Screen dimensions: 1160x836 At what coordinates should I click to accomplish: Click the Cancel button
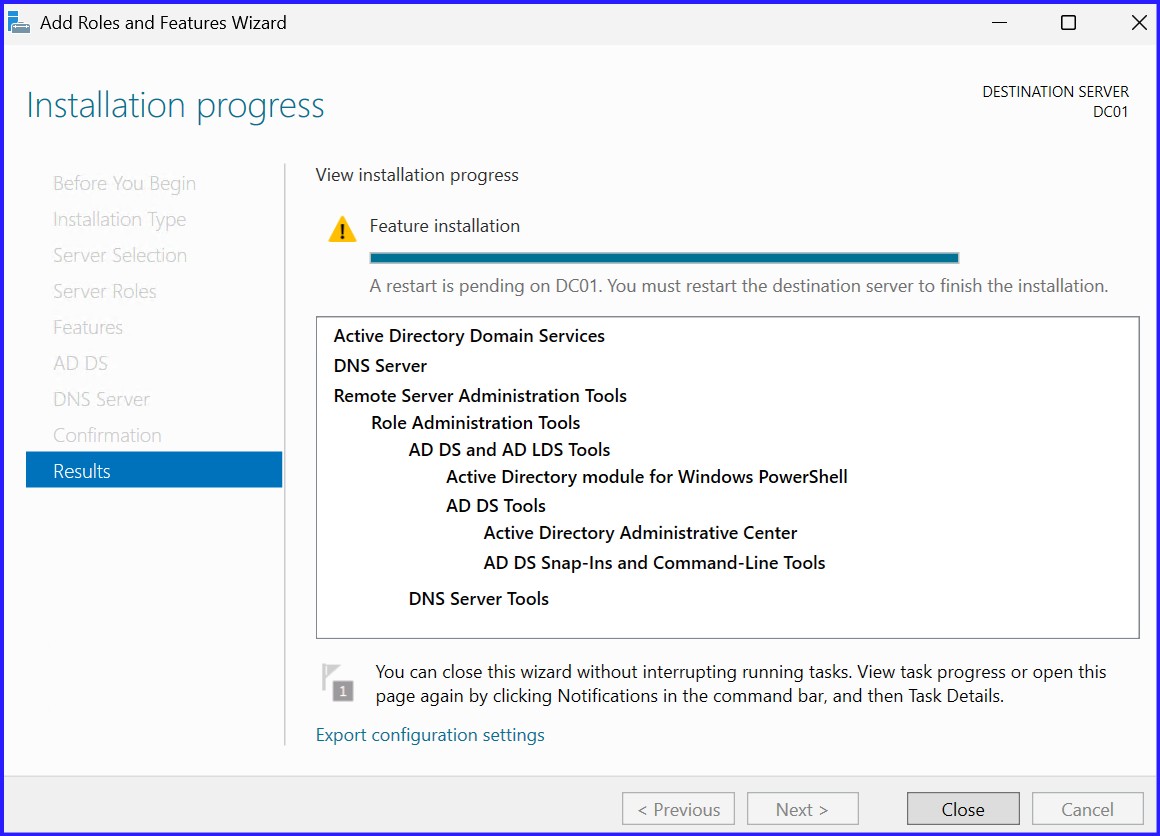click(1087, 808)
